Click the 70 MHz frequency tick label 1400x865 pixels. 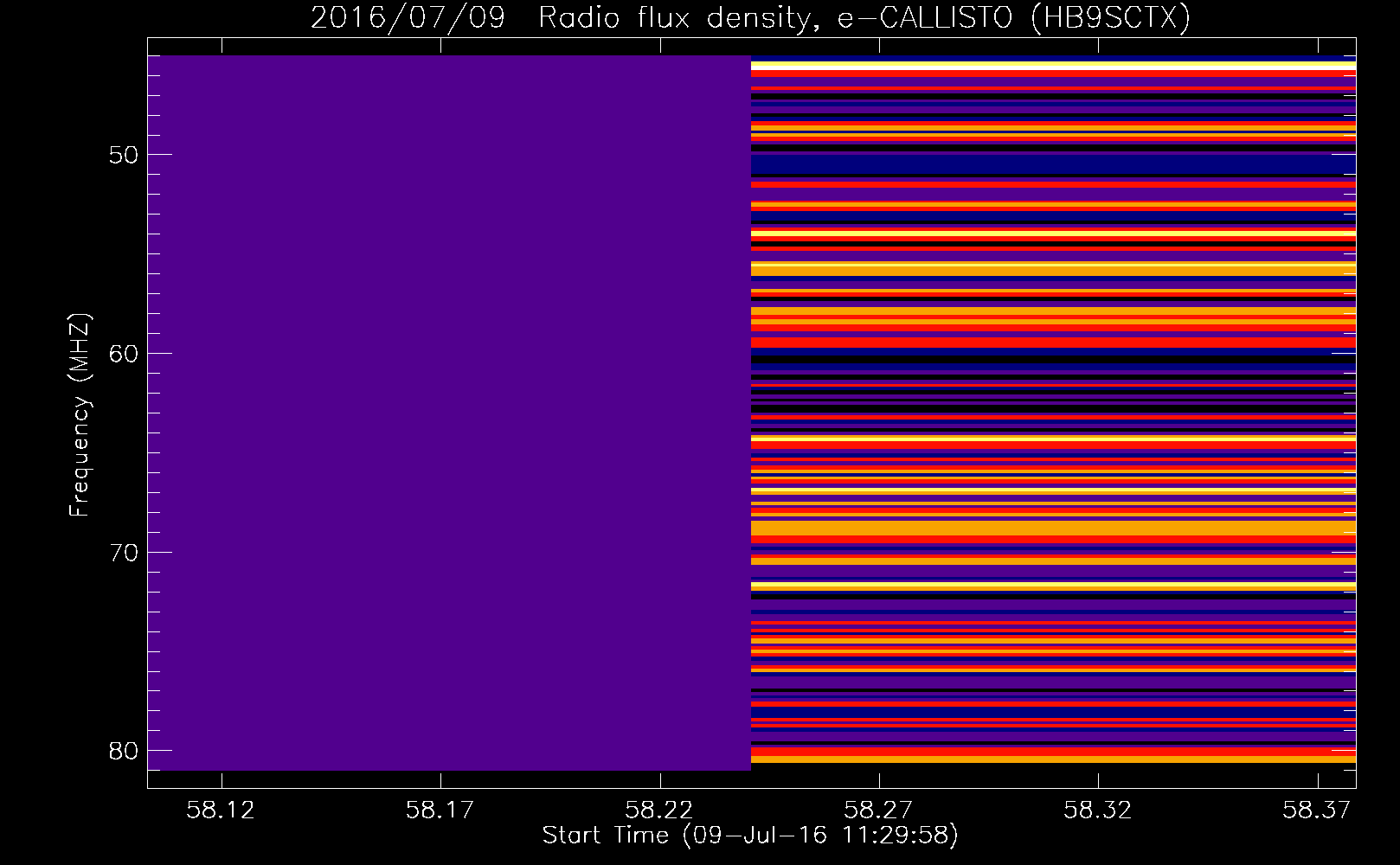[124, 553]
